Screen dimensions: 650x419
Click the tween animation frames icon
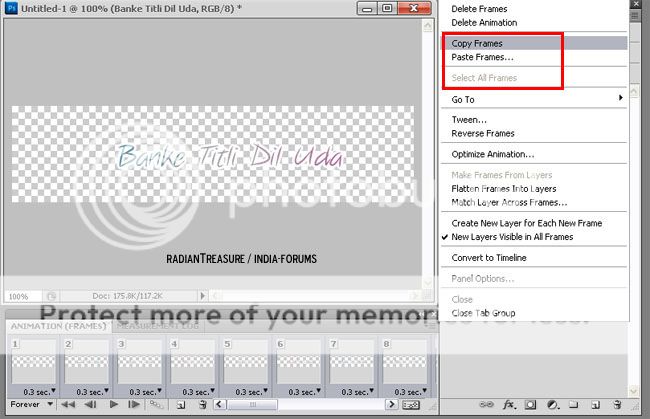(x=156, y=406)
